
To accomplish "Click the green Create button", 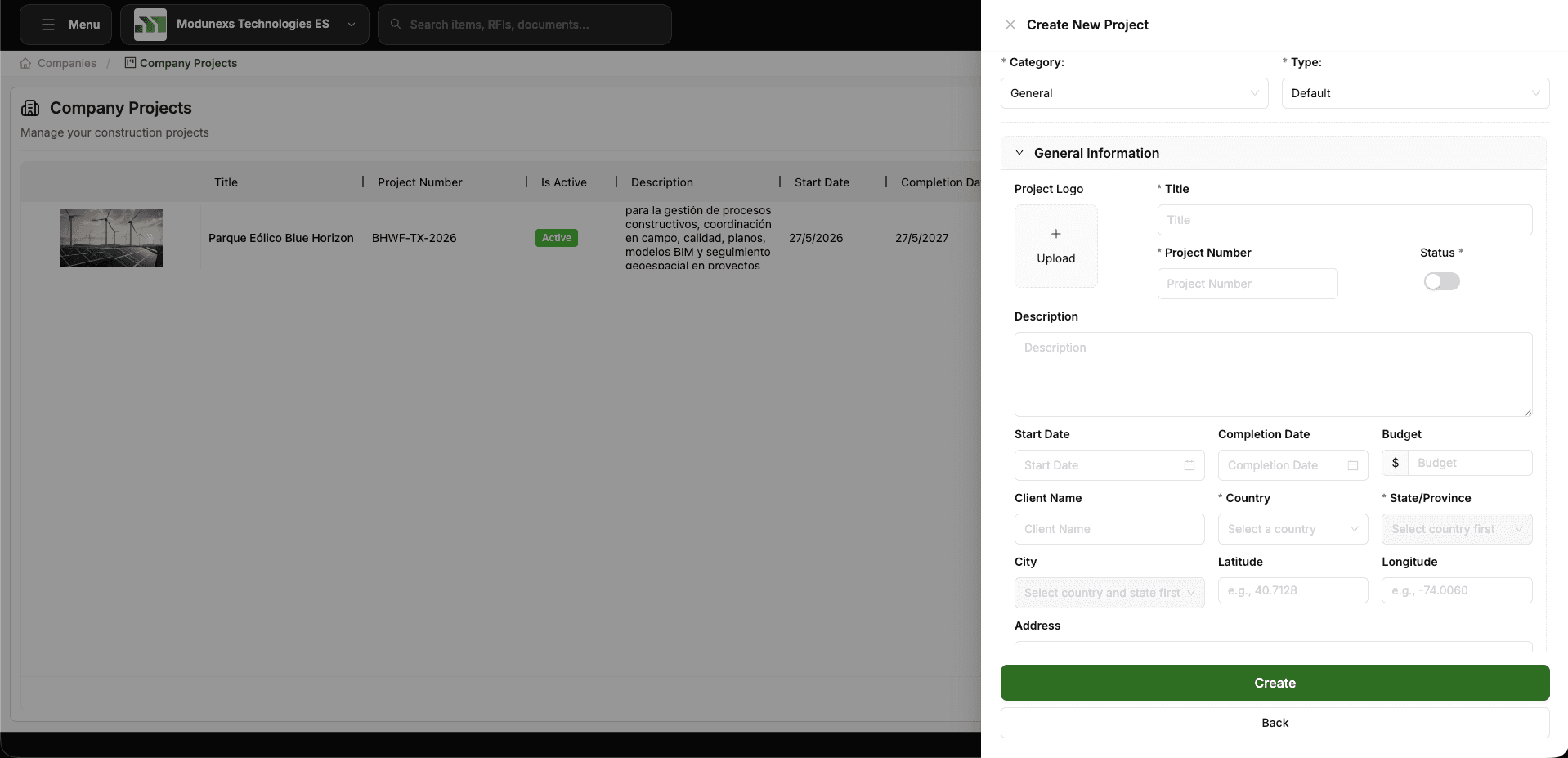I will (x=1275, y=683).
